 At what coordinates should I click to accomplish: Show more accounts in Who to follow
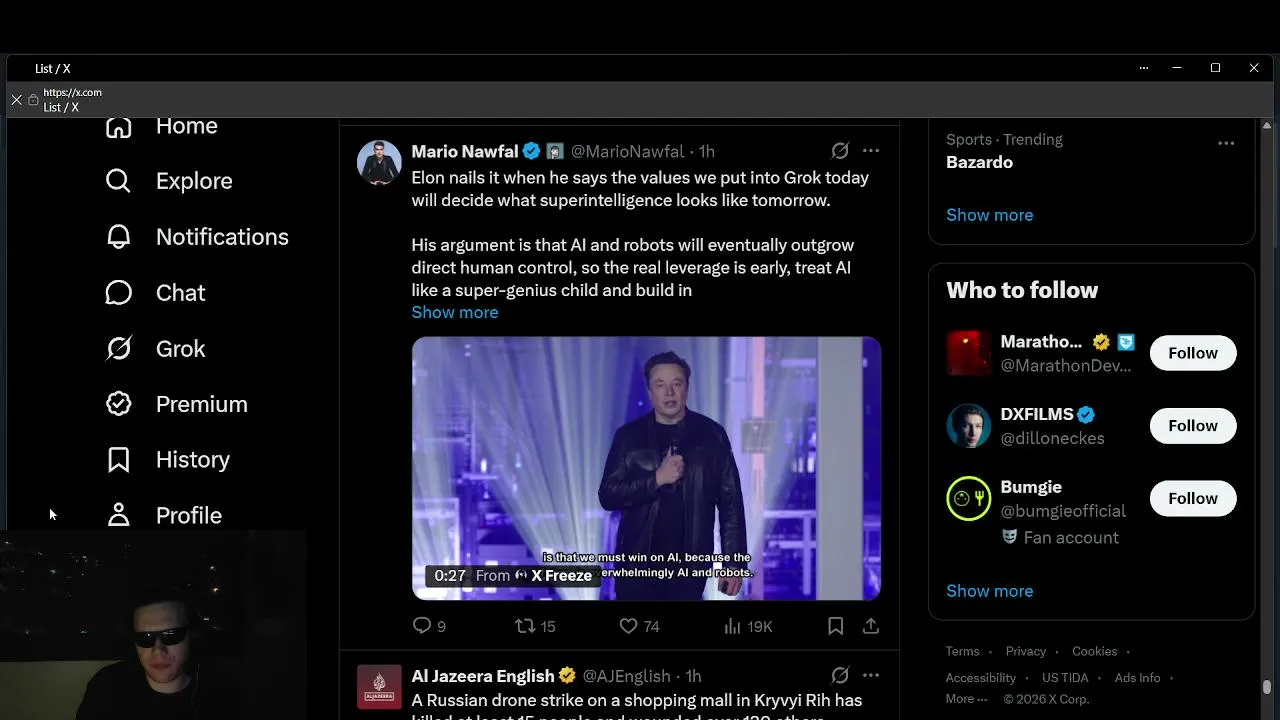[990, 591]
